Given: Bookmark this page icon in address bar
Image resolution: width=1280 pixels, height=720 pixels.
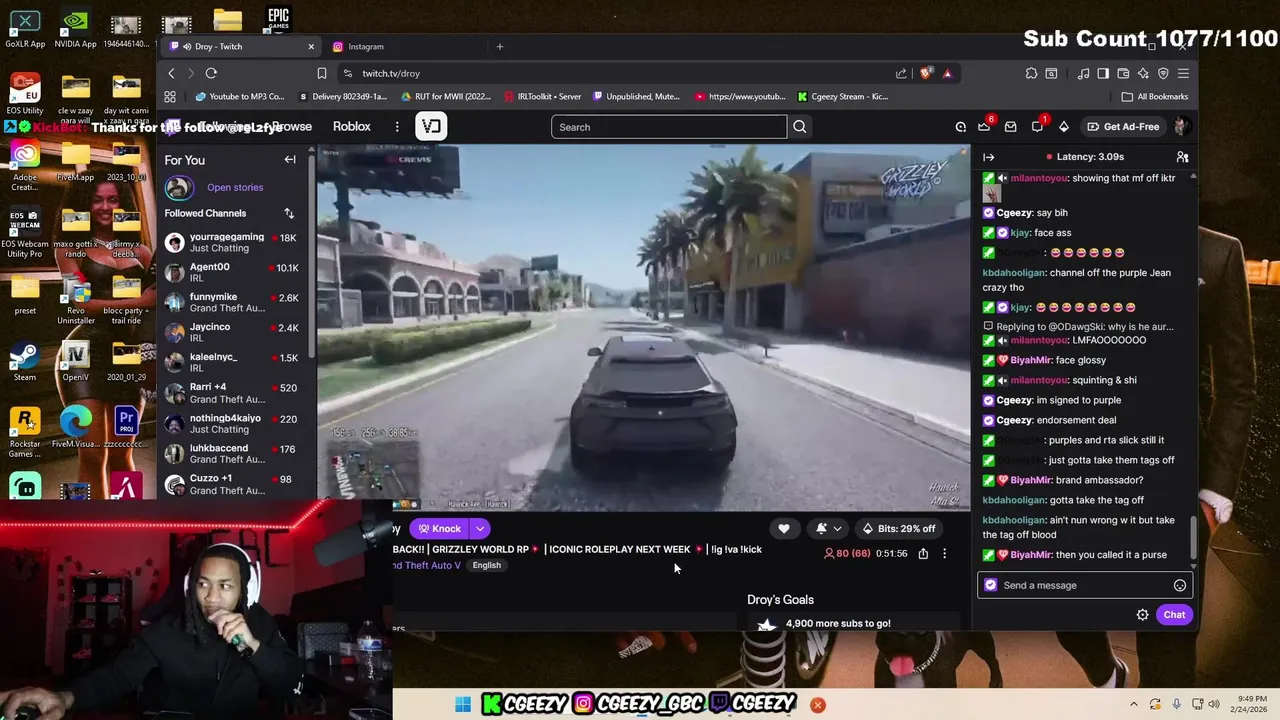Looking at the screenshot, I should click(x=322, y=73).
